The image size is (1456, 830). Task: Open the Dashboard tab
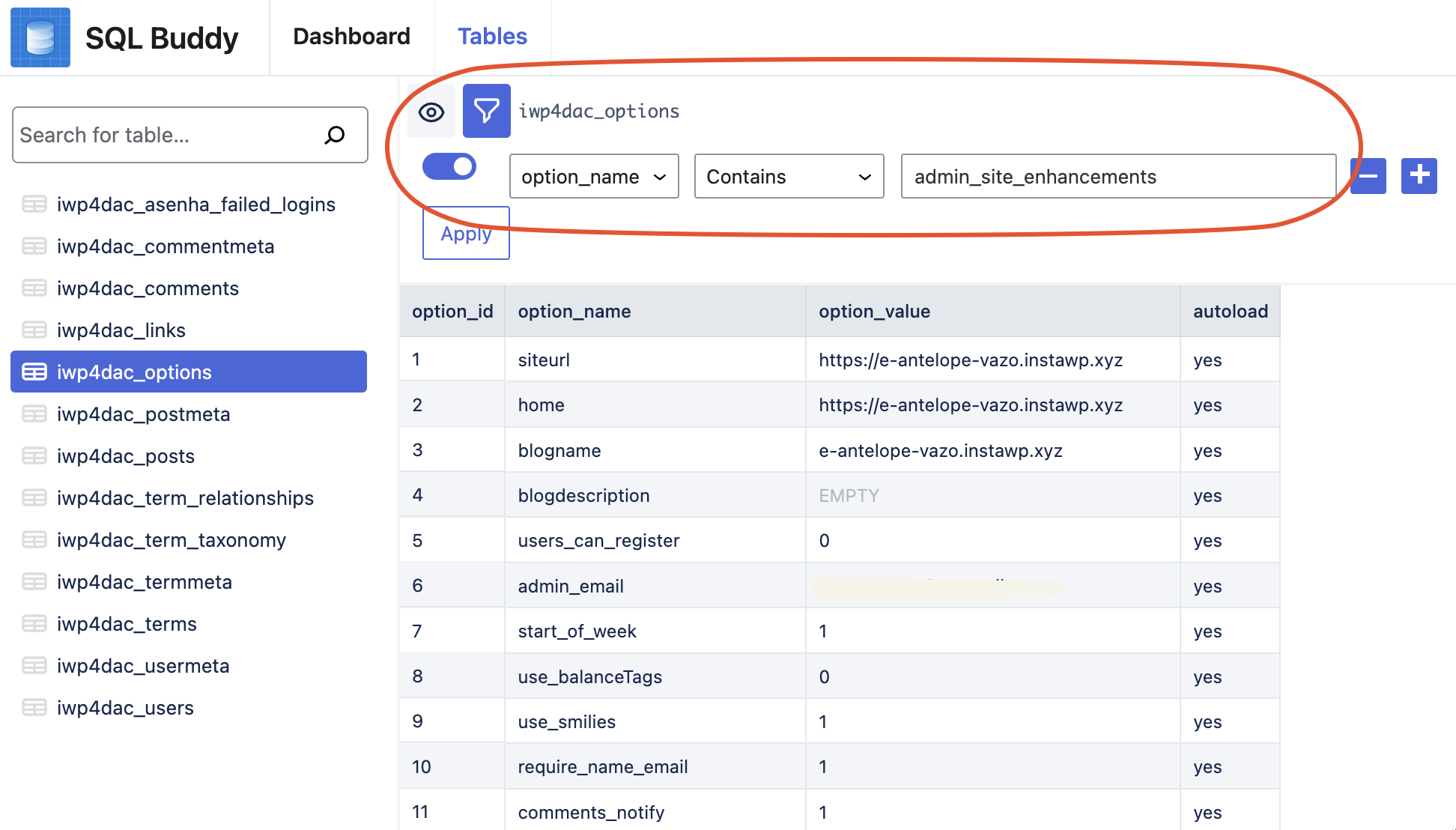(352, 37)
